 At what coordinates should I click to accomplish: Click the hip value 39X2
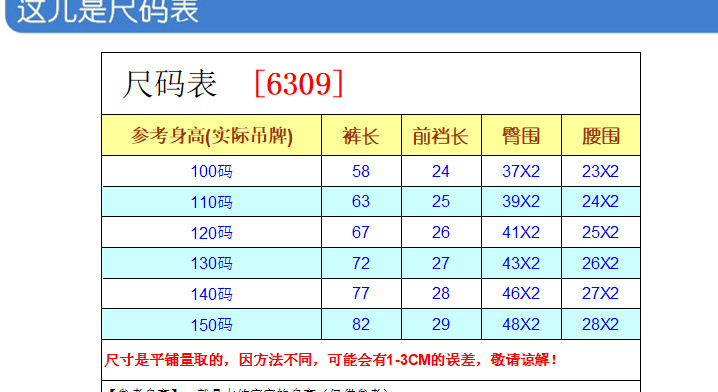pos(521,201)
